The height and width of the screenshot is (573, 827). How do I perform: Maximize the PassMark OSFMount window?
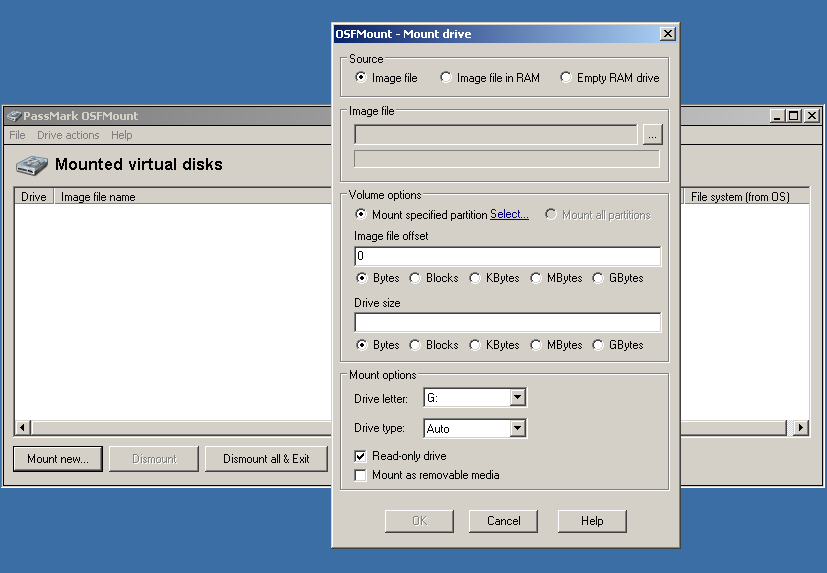[793, 116]
